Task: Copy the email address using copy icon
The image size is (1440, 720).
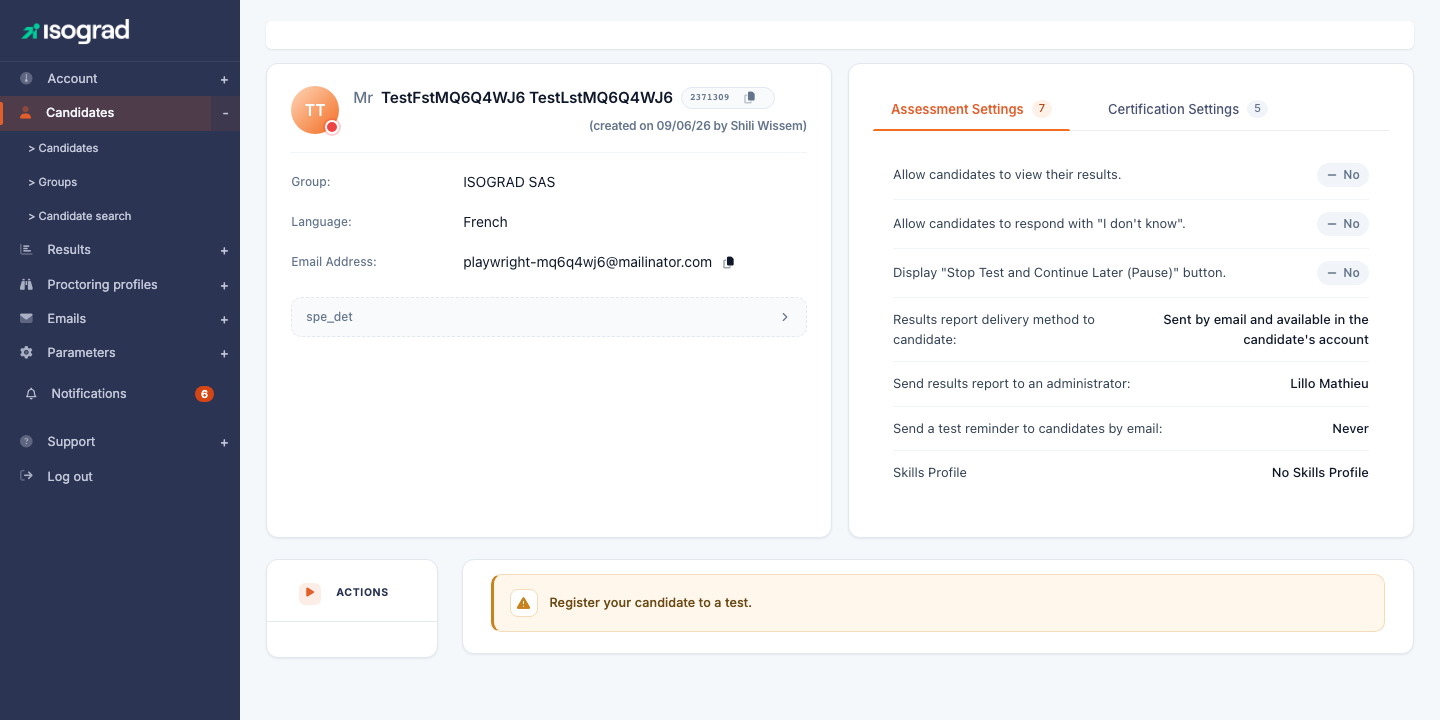Action: click(x=729, y=262)
